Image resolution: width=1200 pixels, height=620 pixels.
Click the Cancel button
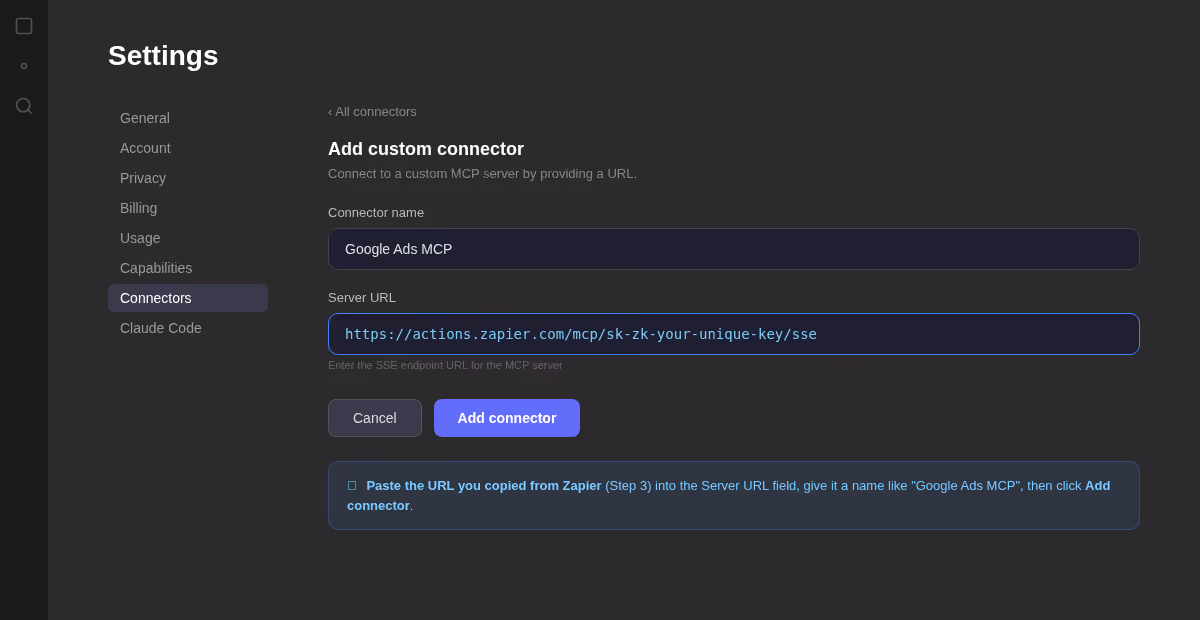[375, 418]
